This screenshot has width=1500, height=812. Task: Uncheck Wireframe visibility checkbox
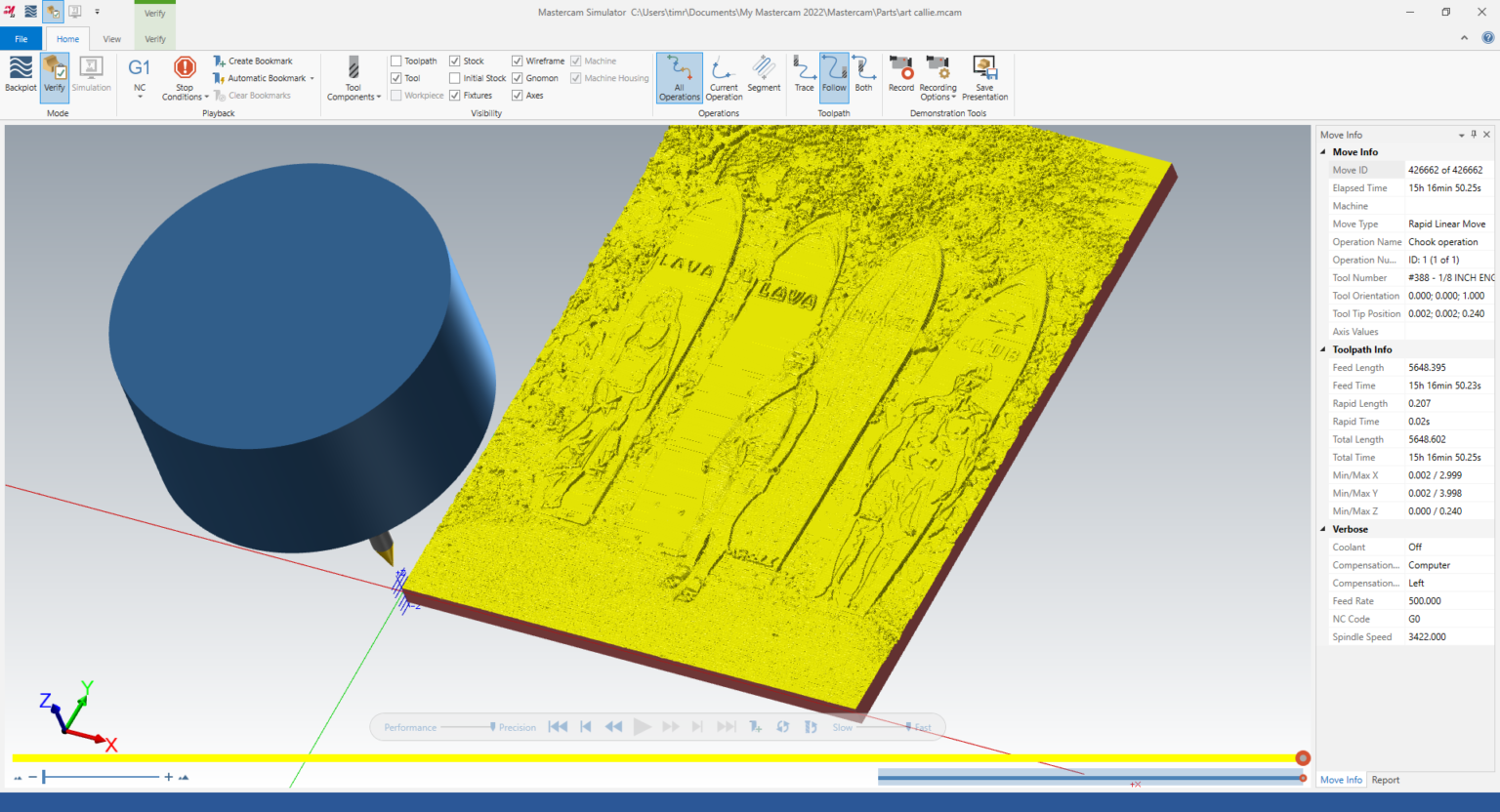518,61
